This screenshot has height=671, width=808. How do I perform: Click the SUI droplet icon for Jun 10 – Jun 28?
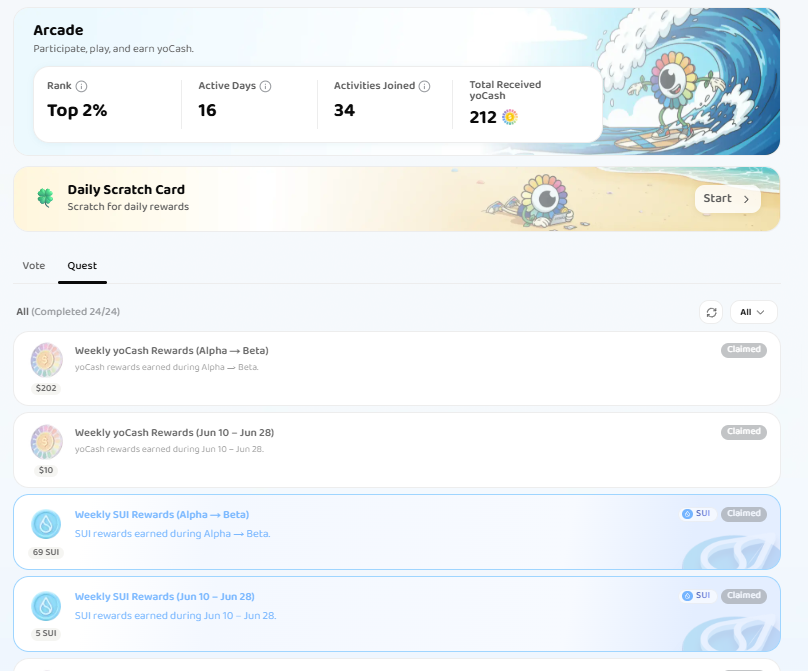click(46, 606)
